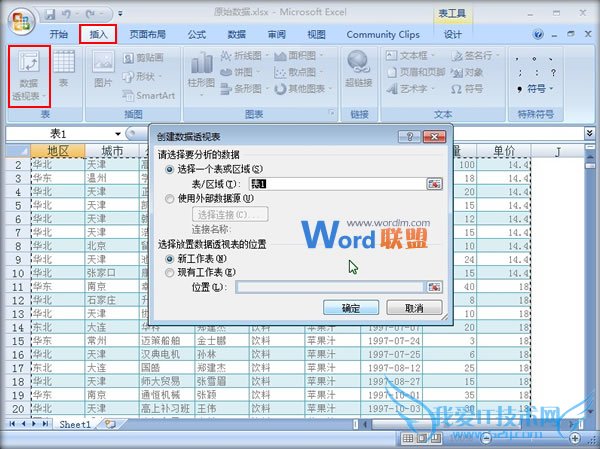Expand the formula bar
The width and height of the screenshot is (600, 449).
(x=590, y=133)
